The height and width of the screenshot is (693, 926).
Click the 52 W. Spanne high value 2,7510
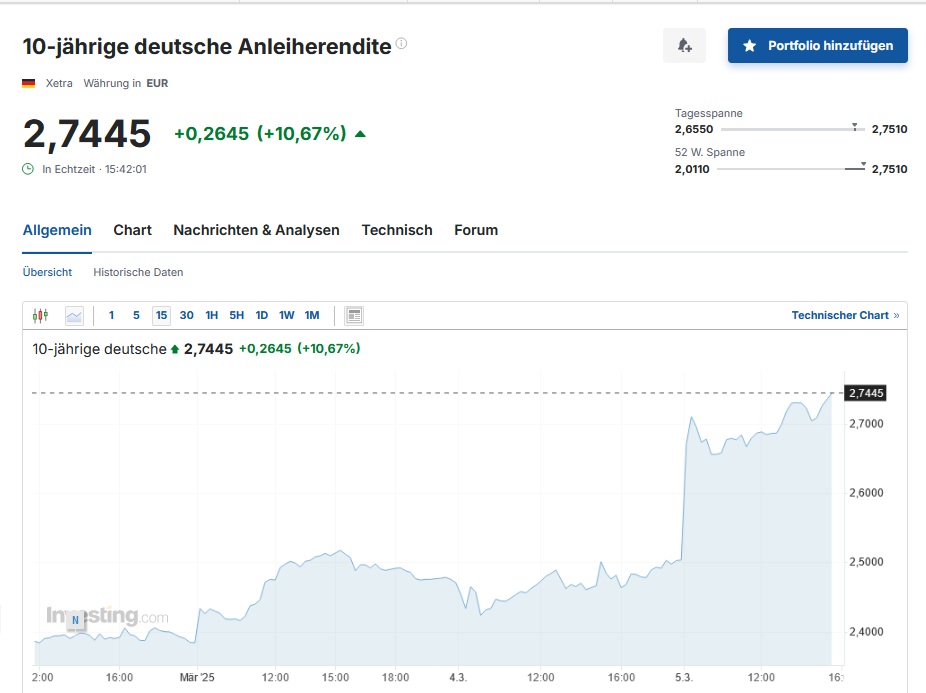pos(889,169)
